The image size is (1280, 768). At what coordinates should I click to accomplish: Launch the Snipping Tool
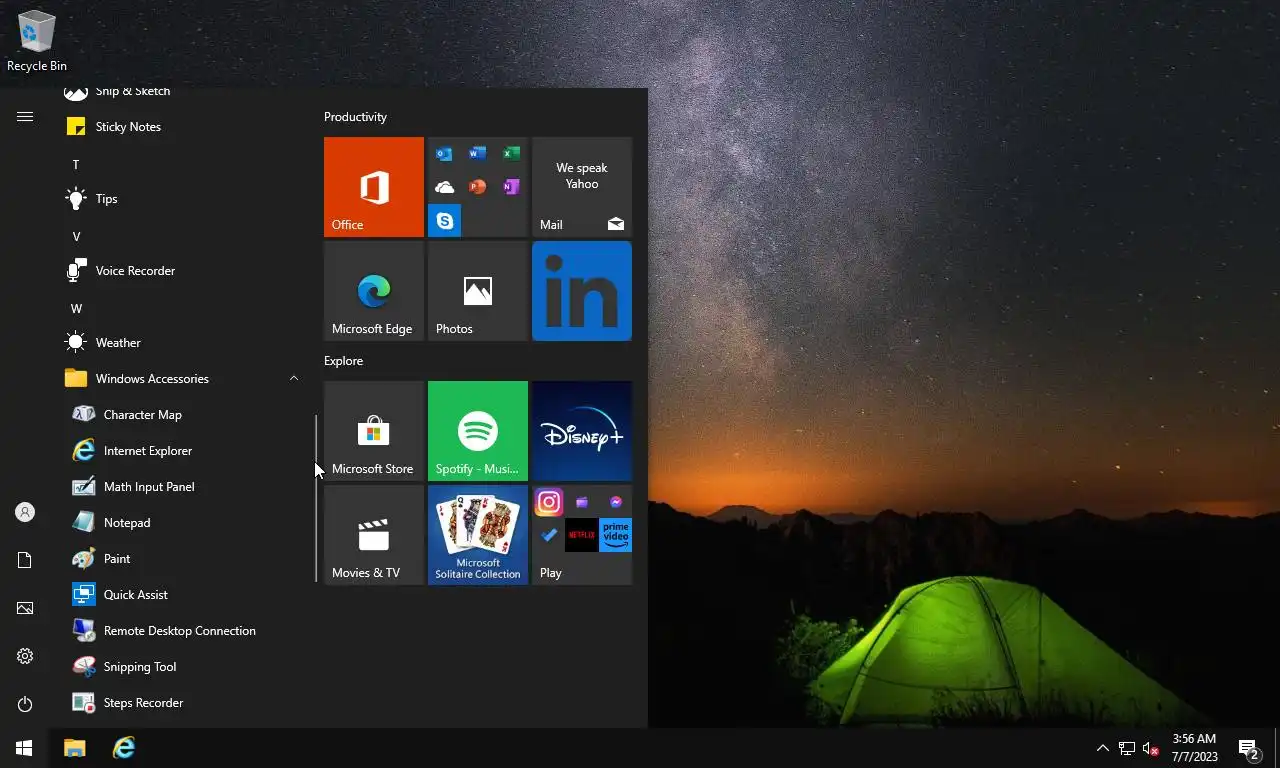180,667
